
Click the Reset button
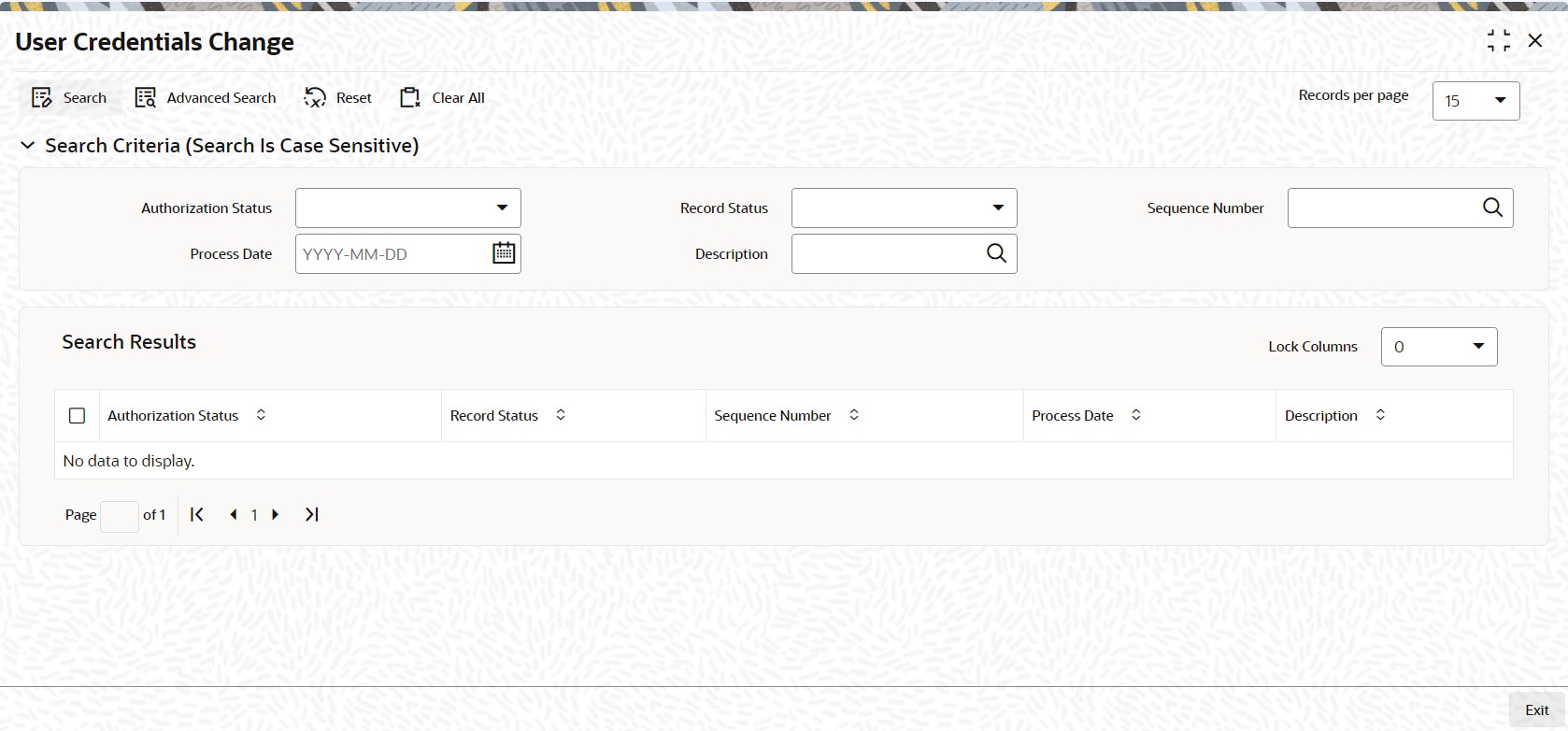click(338, 98)
